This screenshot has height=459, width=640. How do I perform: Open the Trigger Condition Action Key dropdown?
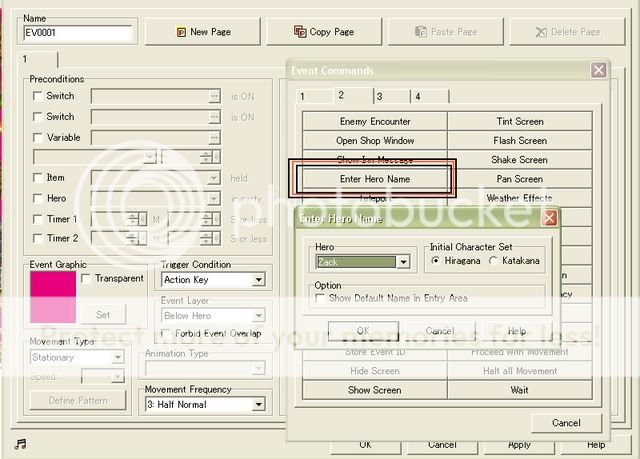tap(258, 280)
